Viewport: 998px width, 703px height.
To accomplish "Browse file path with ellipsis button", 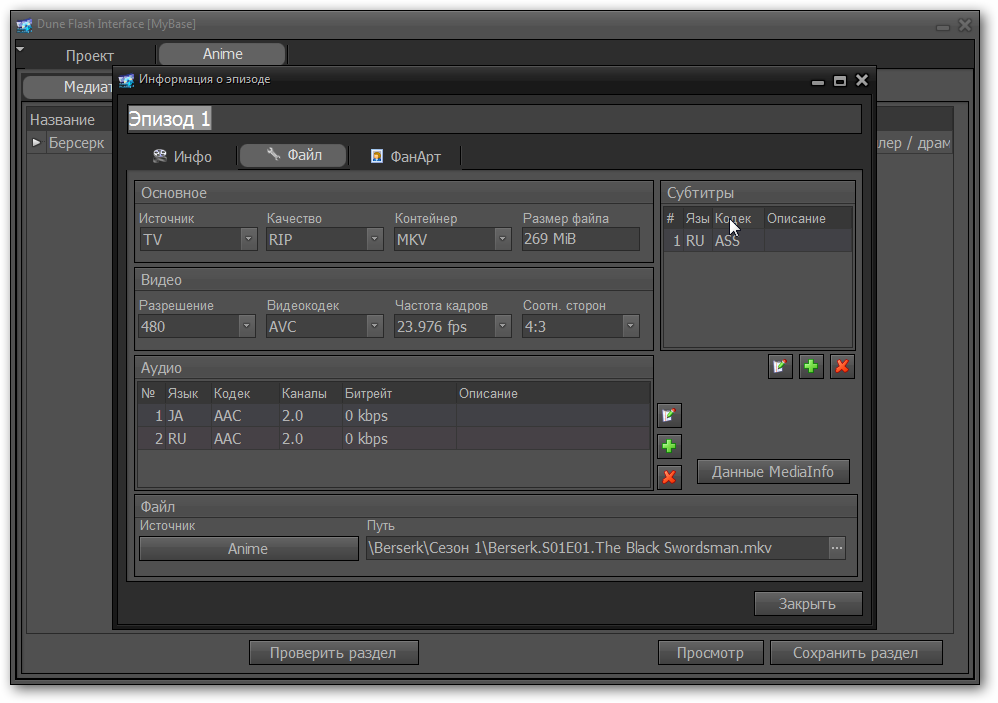I will [836, 548].
